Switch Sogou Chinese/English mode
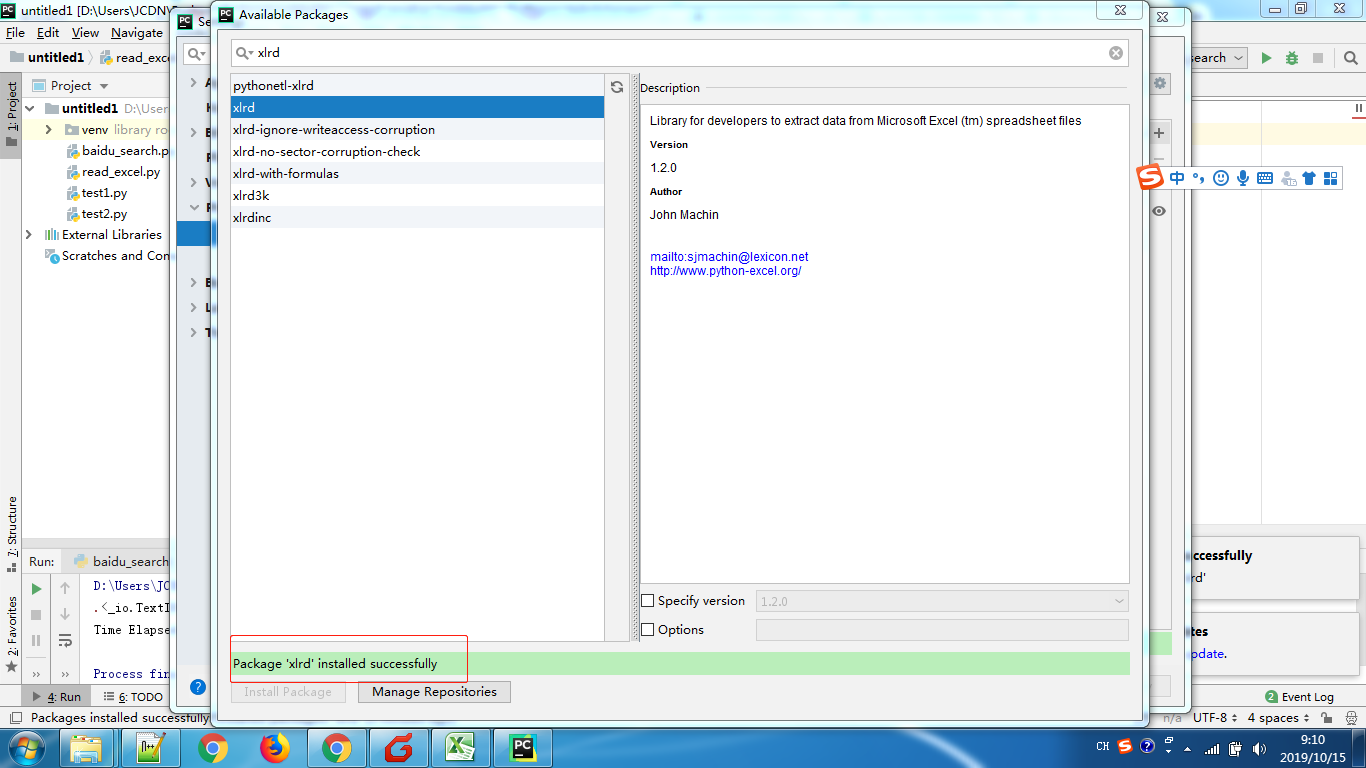 click(x=1177, y=178)
